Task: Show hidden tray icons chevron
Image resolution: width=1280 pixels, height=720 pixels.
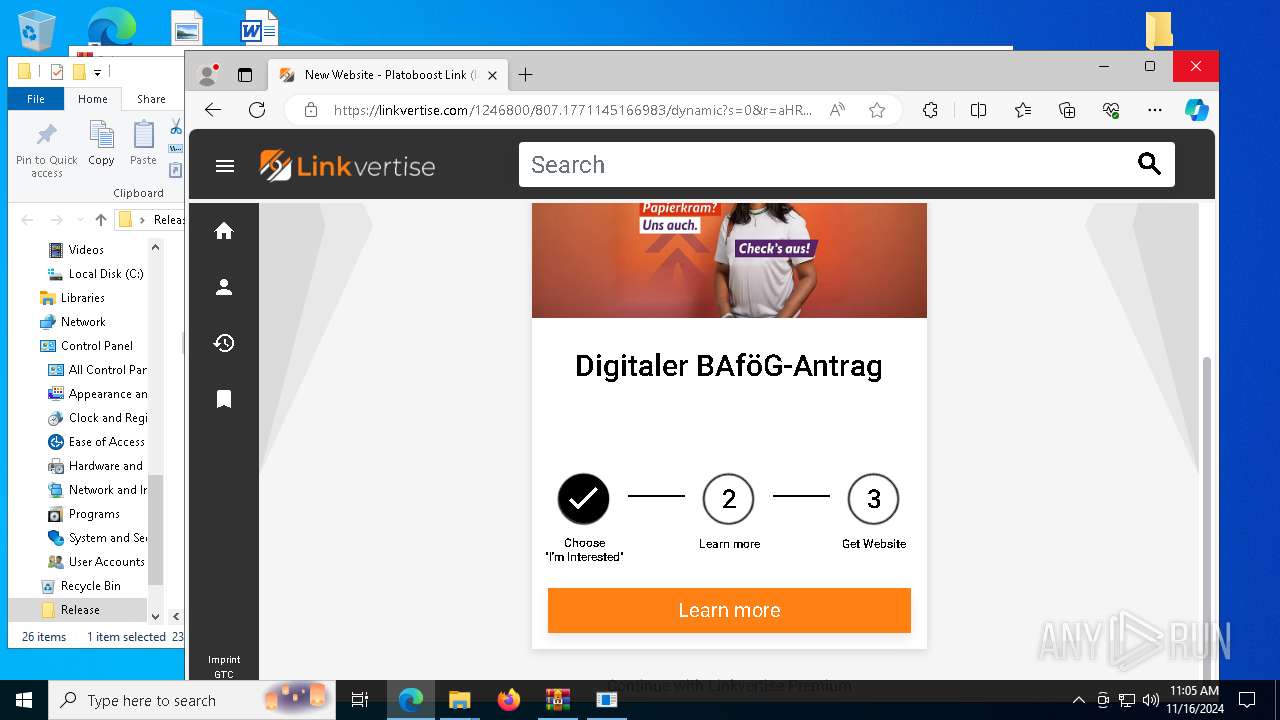Action: point(1078,700)
